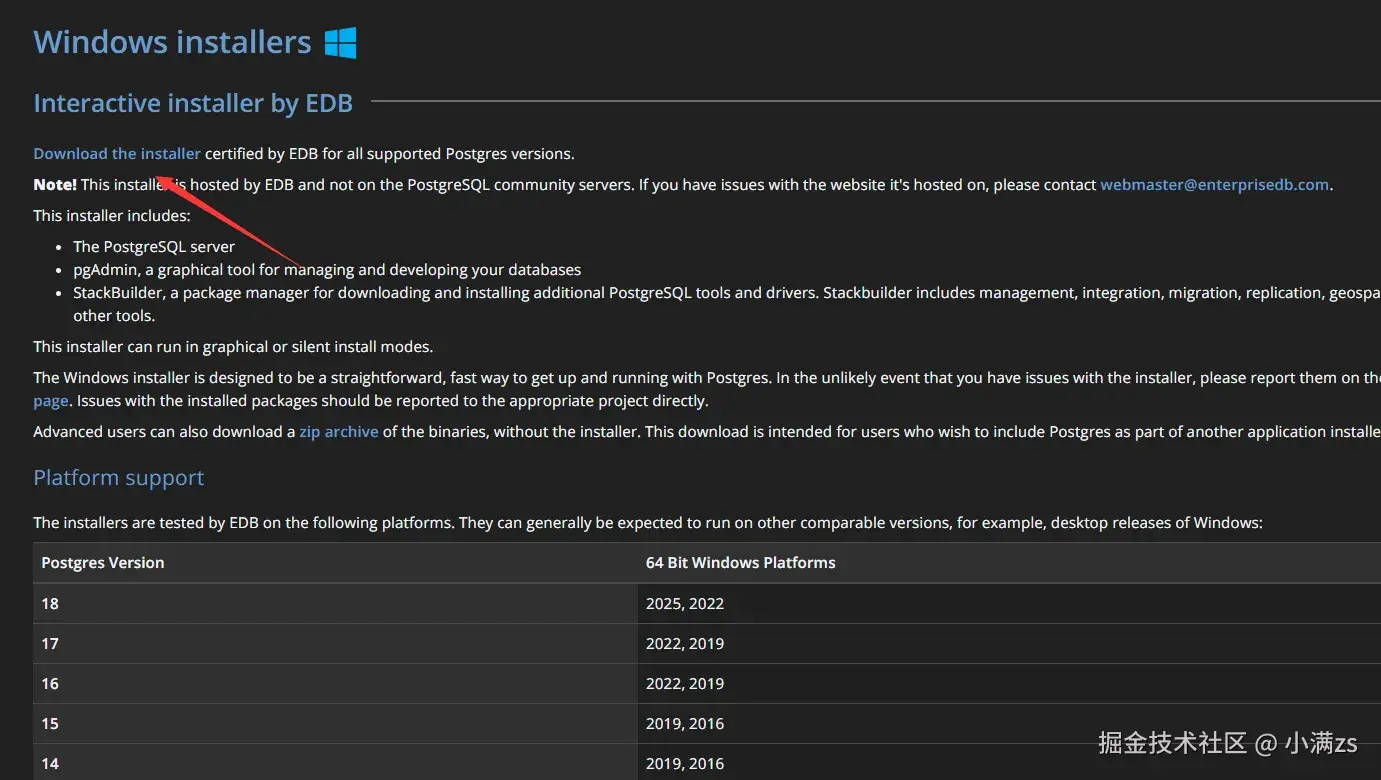Click the "The PostgreSQL server" list item
Screen dimensions: 1381x780
pyautogui.click(x=154, y=247)
